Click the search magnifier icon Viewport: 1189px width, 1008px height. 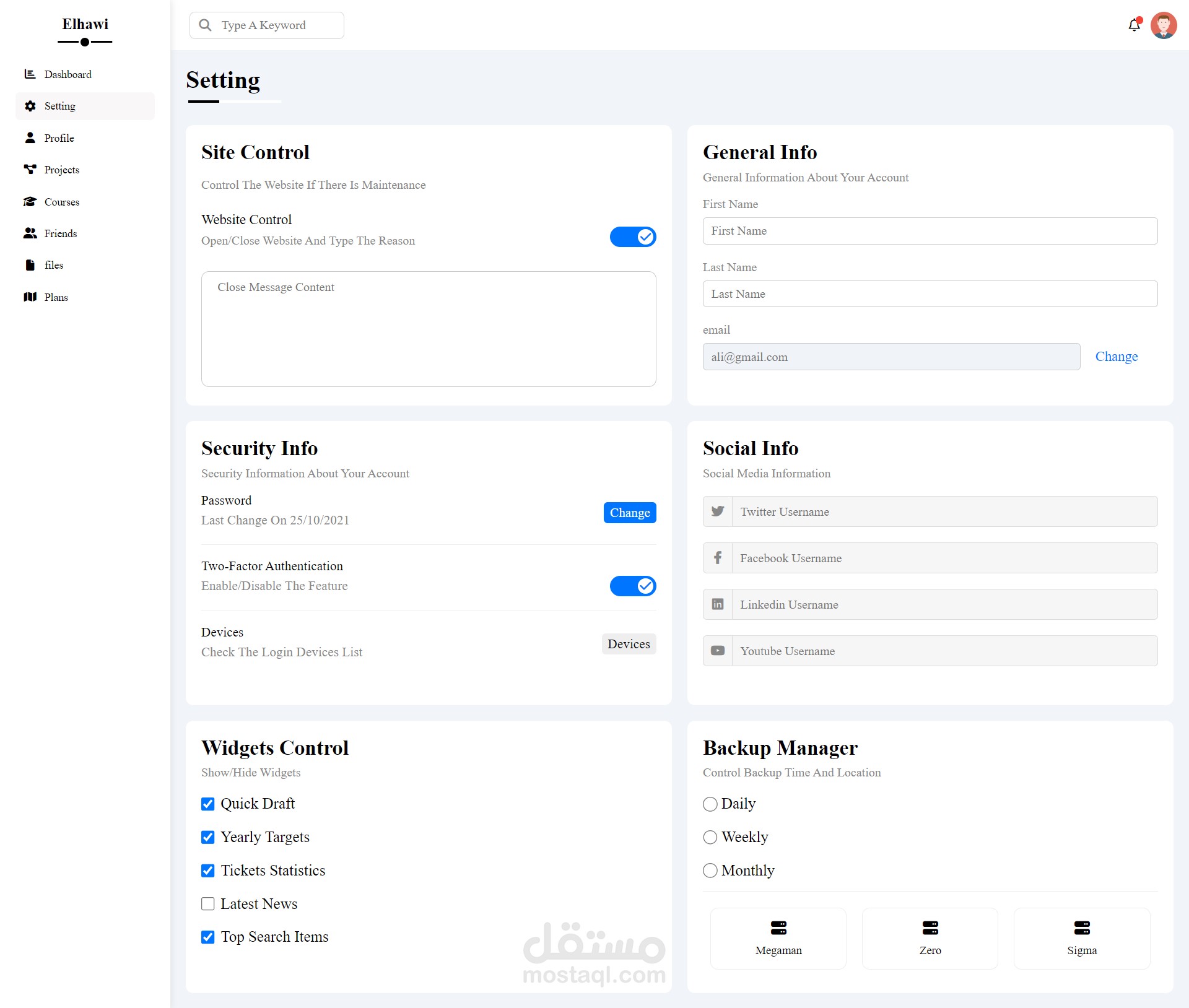pos(205,25)
